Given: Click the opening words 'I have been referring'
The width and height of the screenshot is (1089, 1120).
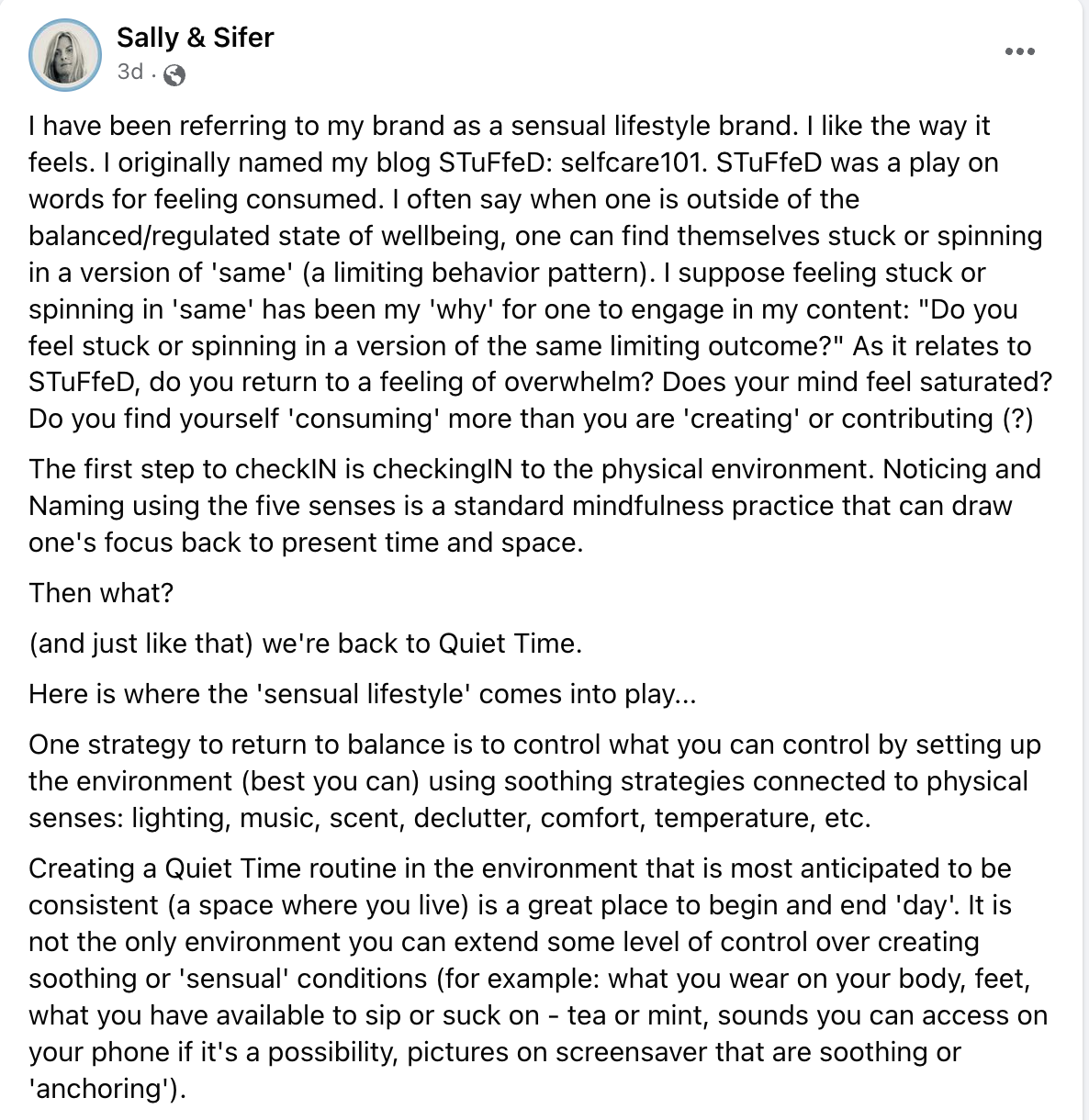Looking at the screenshot, I should coord(165,126).
